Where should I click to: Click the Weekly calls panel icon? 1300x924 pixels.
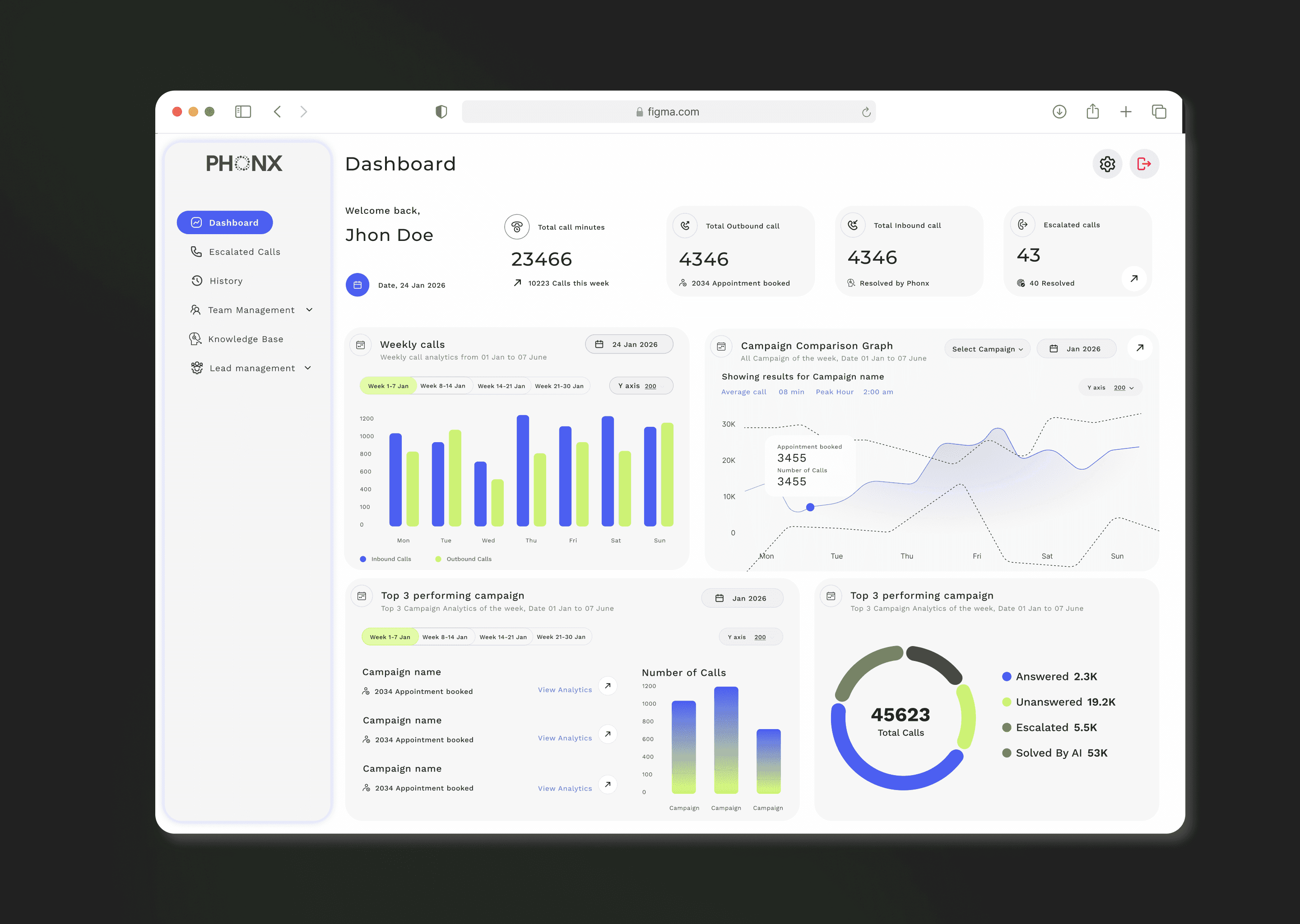click(360, 345)
